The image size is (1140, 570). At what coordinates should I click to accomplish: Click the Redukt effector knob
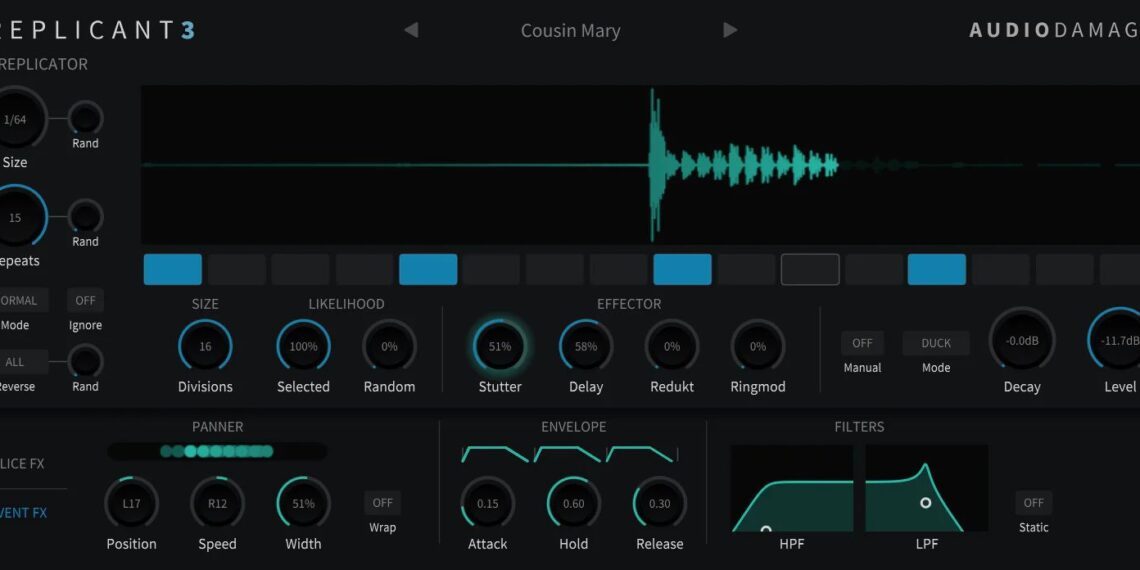(x=672, y=347)
